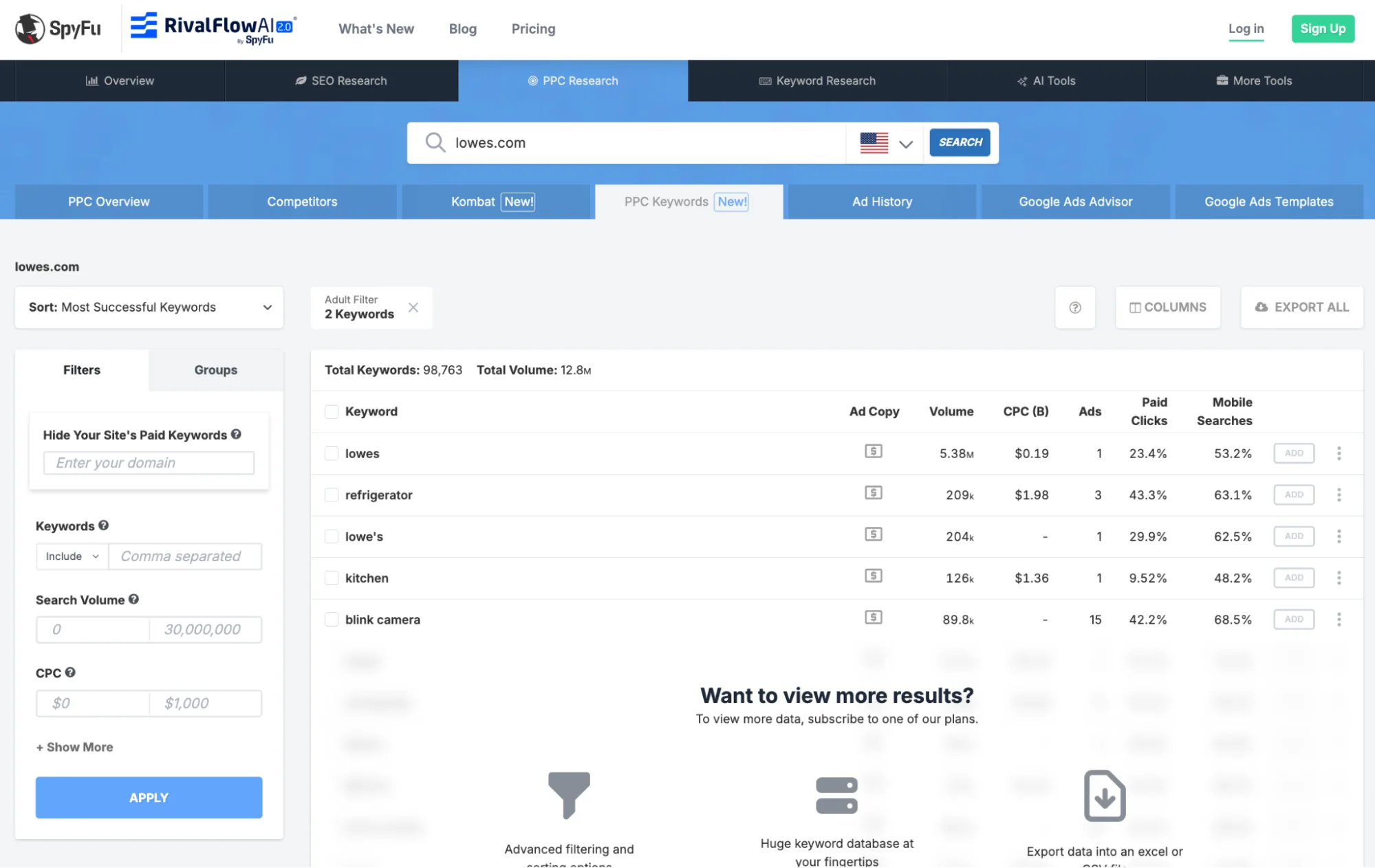
Task: Switch to the Competitors tab
Action: (x=302, y=202)
